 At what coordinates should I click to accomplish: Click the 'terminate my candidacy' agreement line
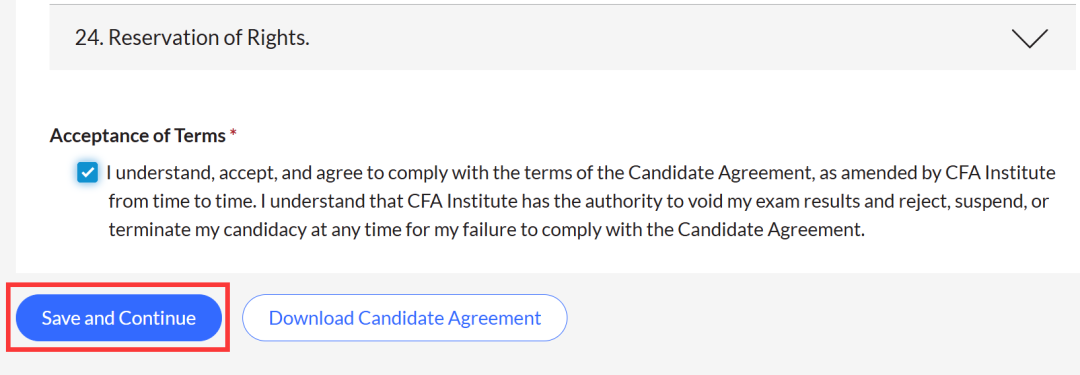(486, 230)
